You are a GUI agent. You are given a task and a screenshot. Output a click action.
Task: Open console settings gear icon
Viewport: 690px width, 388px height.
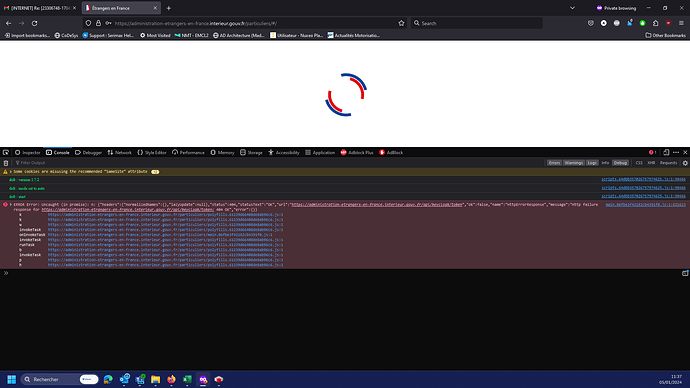pyautogui.click(x=685, y=163)
